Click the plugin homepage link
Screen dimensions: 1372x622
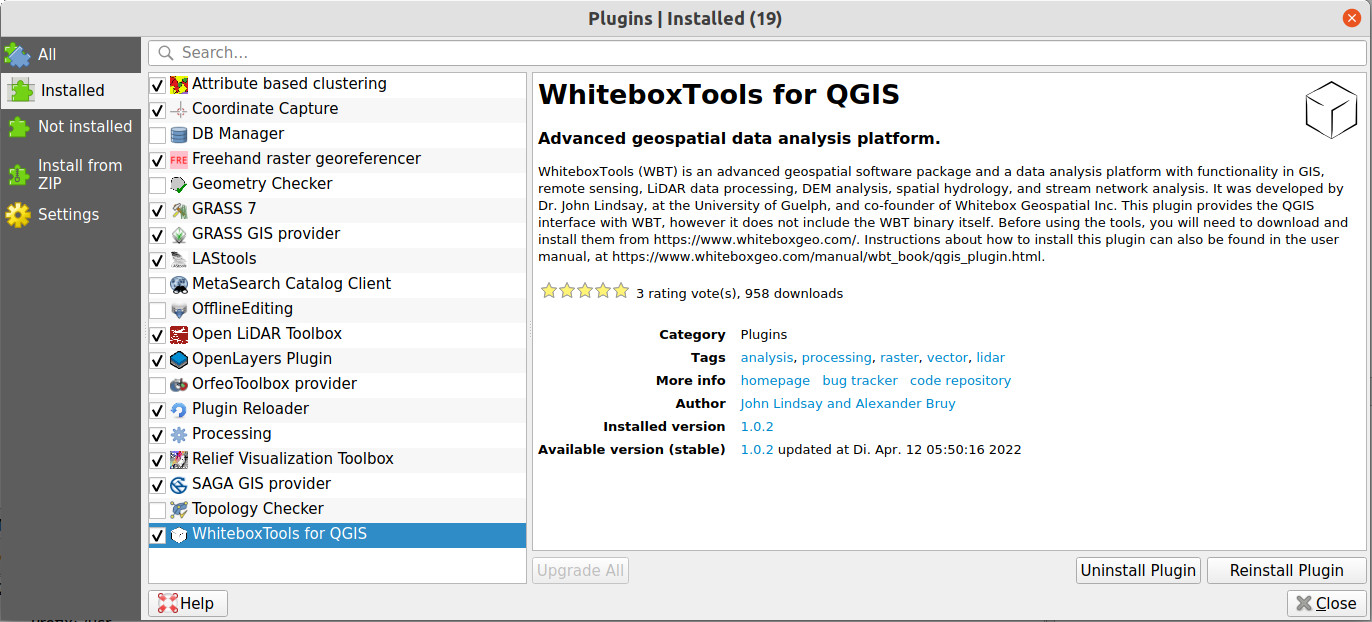pos(775,380)
